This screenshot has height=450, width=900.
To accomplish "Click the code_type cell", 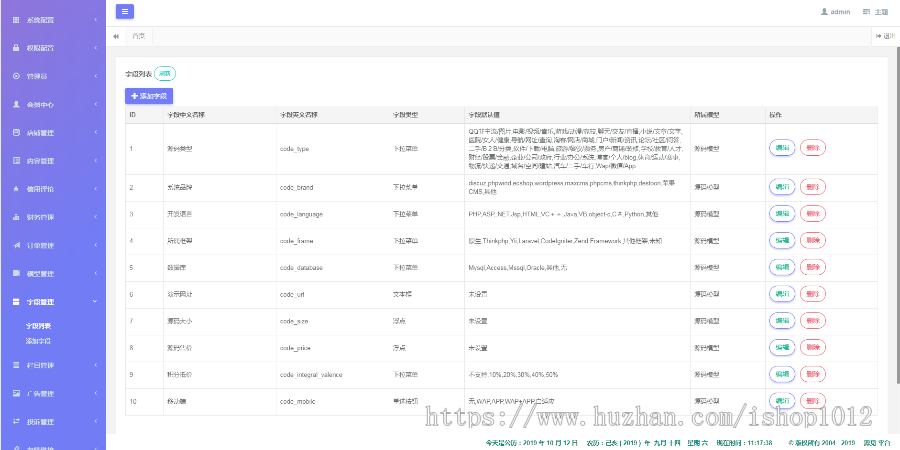I will pos(332,149).
